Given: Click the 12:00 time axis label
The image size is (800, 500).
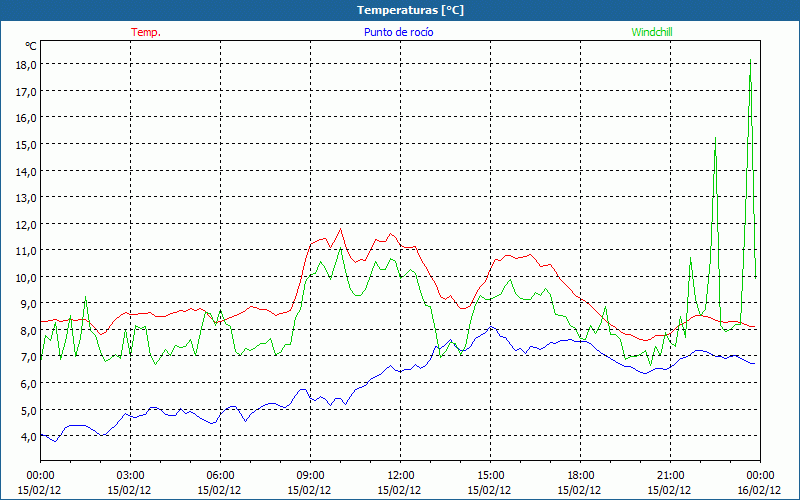Looking at the screenshot, I should tap(401, 476).
